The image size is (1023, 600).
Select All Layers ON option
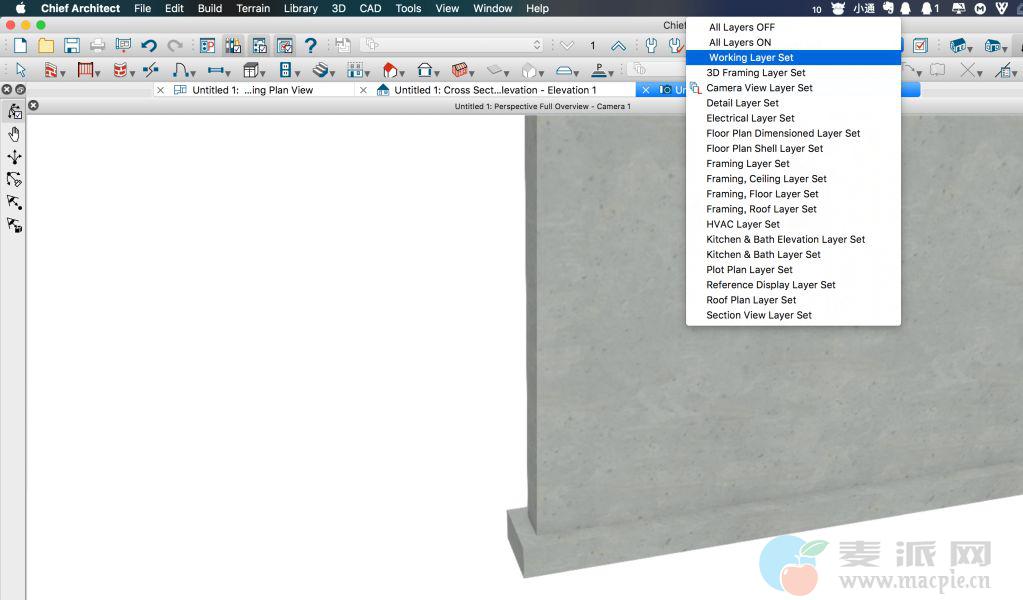(x=739, y=42)
